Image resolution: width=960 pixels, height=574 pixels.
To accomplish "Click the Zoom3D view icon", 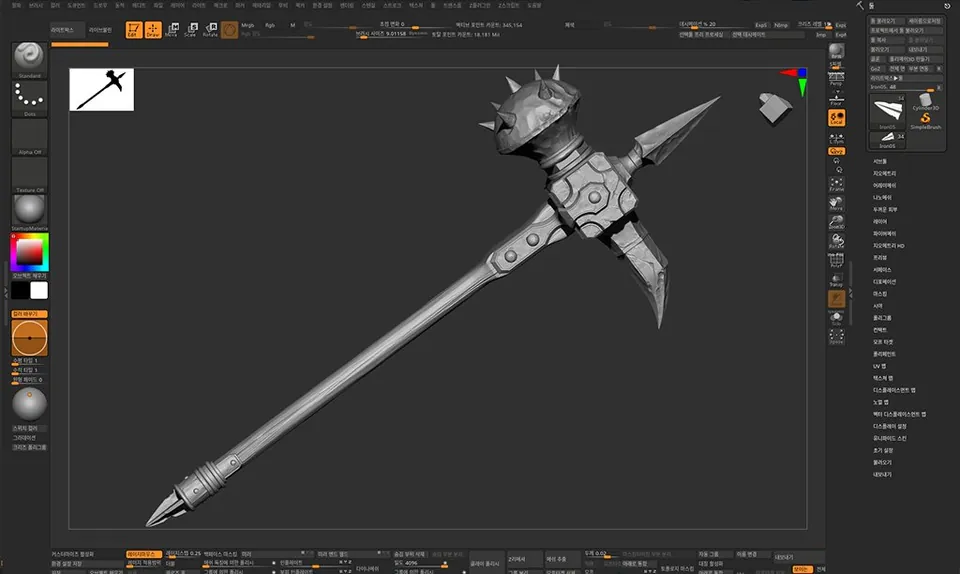I will (x=836, y=222).
